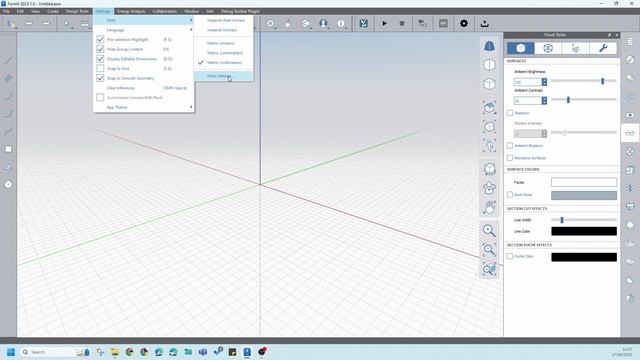The height and width of the screenshot is (360, 640).
Task: Click the Zoom Window magnifier icon
Action: coord(489,250)
